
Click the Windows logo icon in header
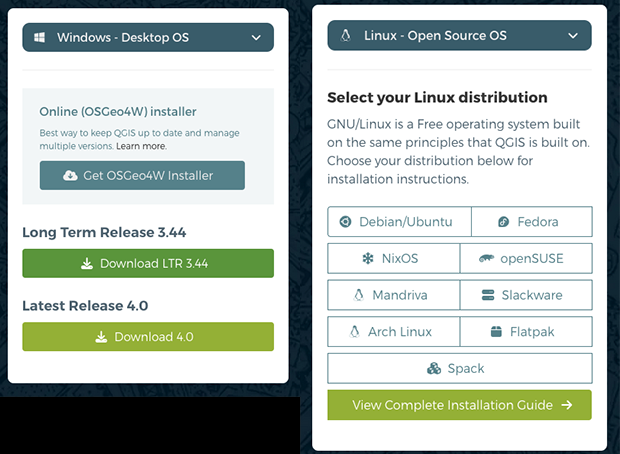point(41,38)
